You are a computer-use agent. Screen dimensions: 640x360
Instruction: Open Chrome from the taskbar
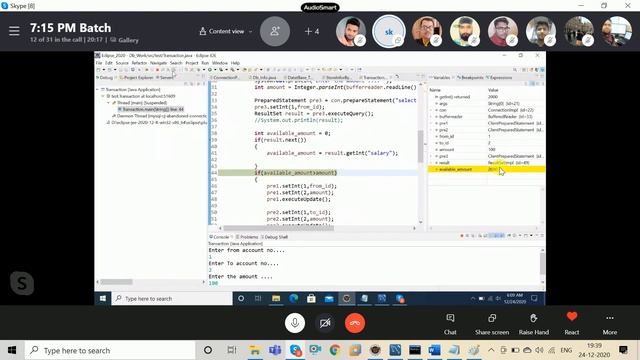pos(335,350)
